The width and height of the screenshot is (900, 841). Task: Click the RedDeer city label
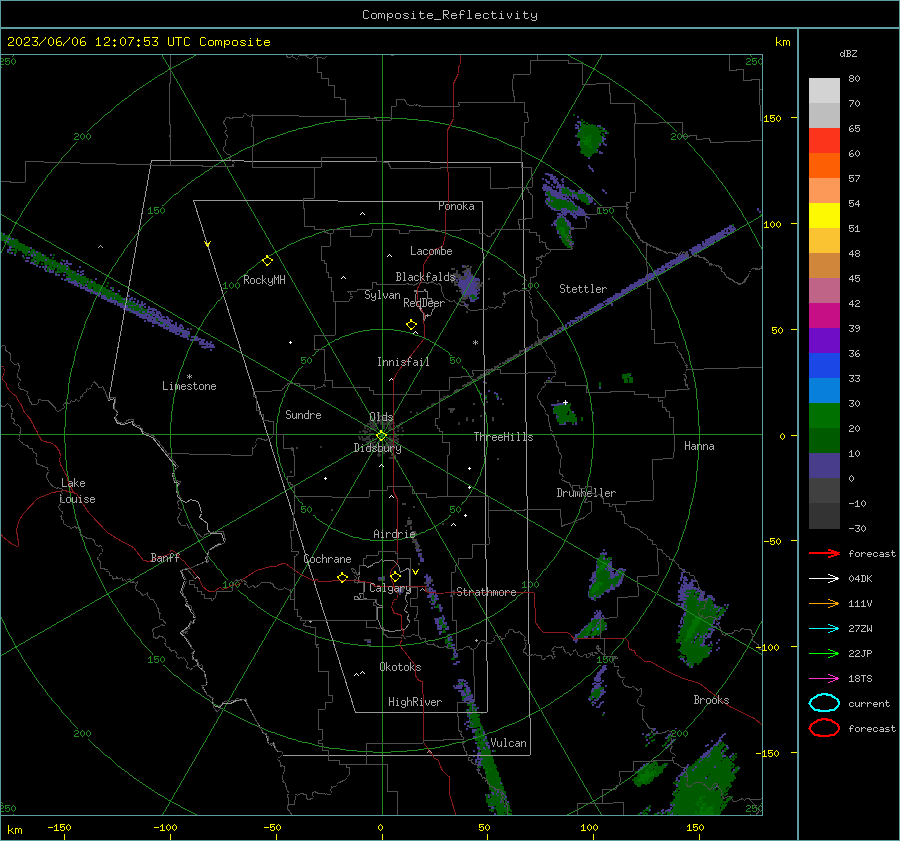(x=424, y=303)
